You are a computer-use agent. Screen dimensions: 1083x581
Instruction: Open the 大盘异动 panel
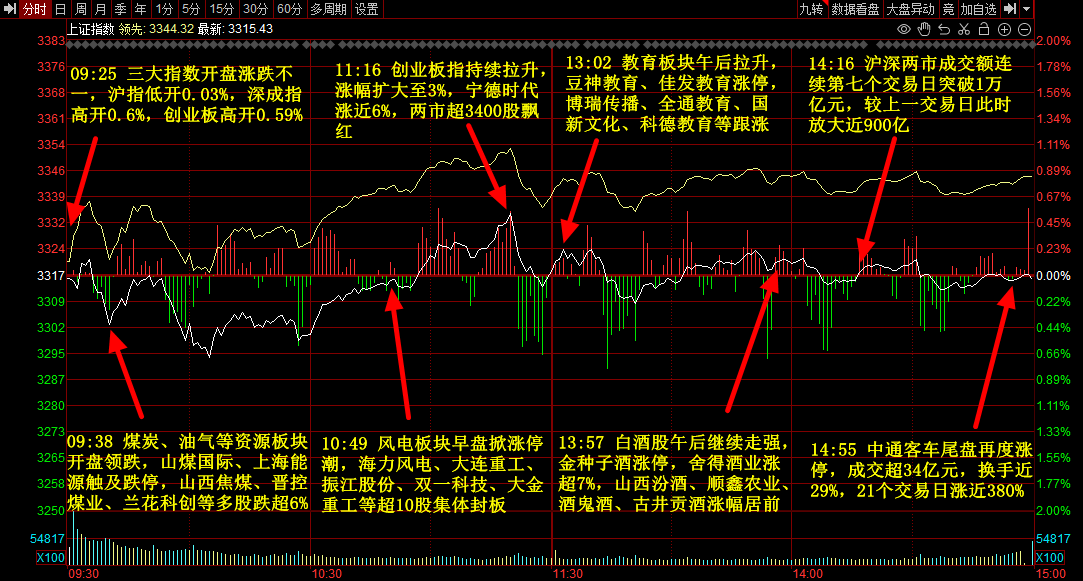[x=909, y=9]
